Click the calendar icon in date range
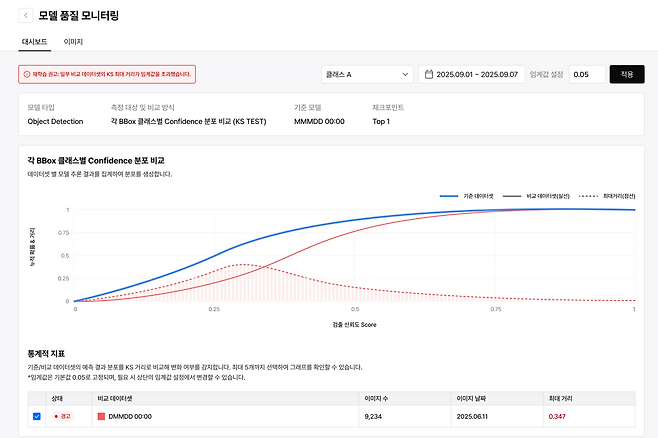The height and width of the screenshot is (438, 658). pos(429,74)
